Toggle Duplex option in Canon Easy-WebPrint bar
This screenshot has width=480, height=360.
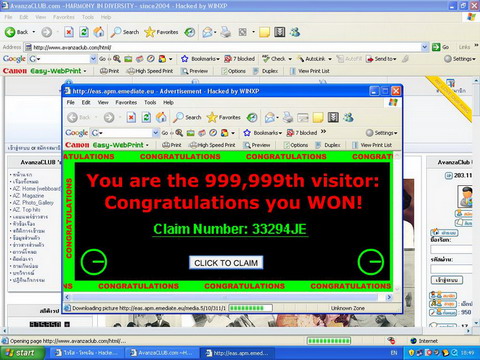coord(265,71)
